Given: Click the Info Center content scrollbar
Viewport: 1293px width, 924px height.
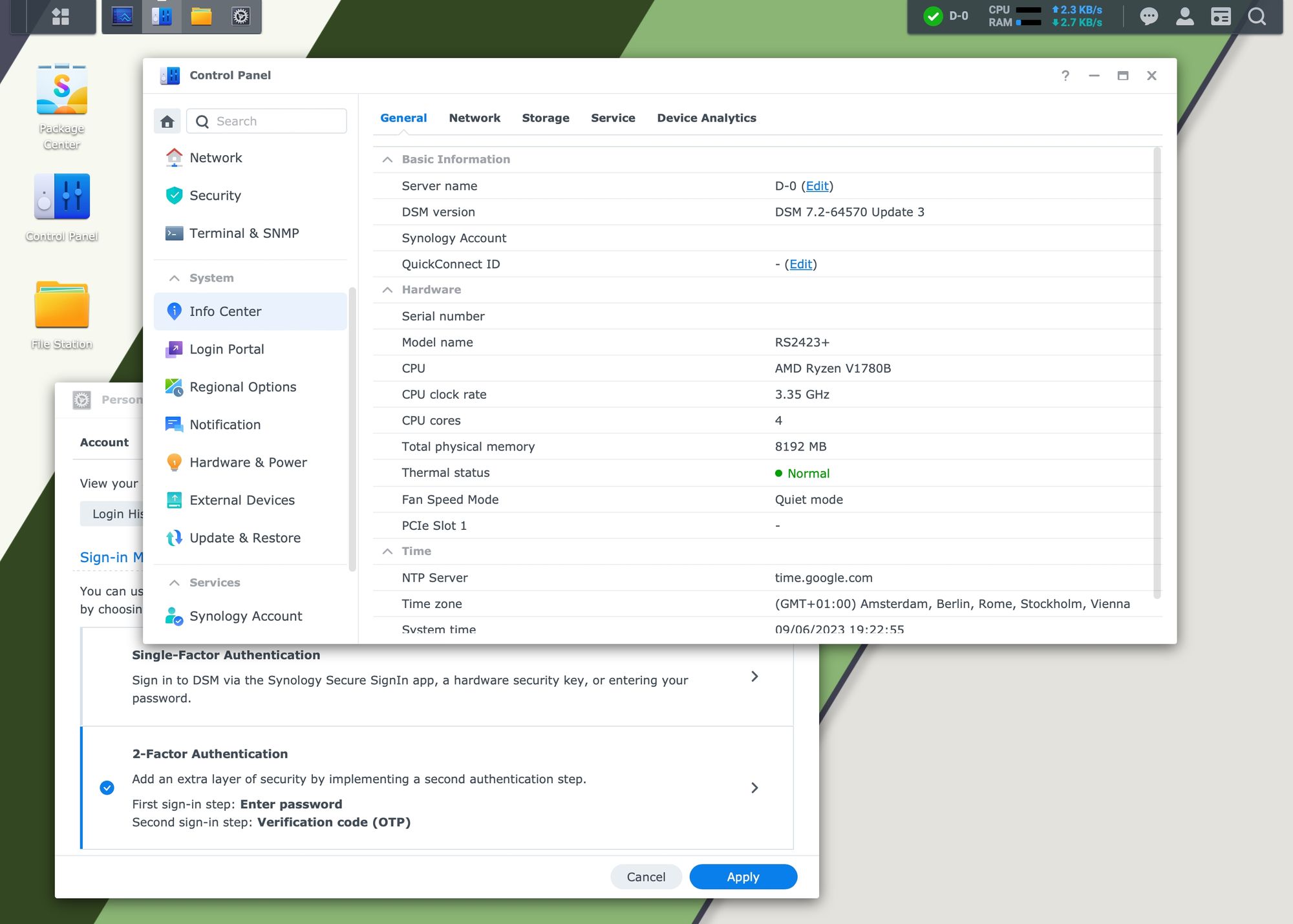Looking at the screenshot, I should [x=1157, y=373].
